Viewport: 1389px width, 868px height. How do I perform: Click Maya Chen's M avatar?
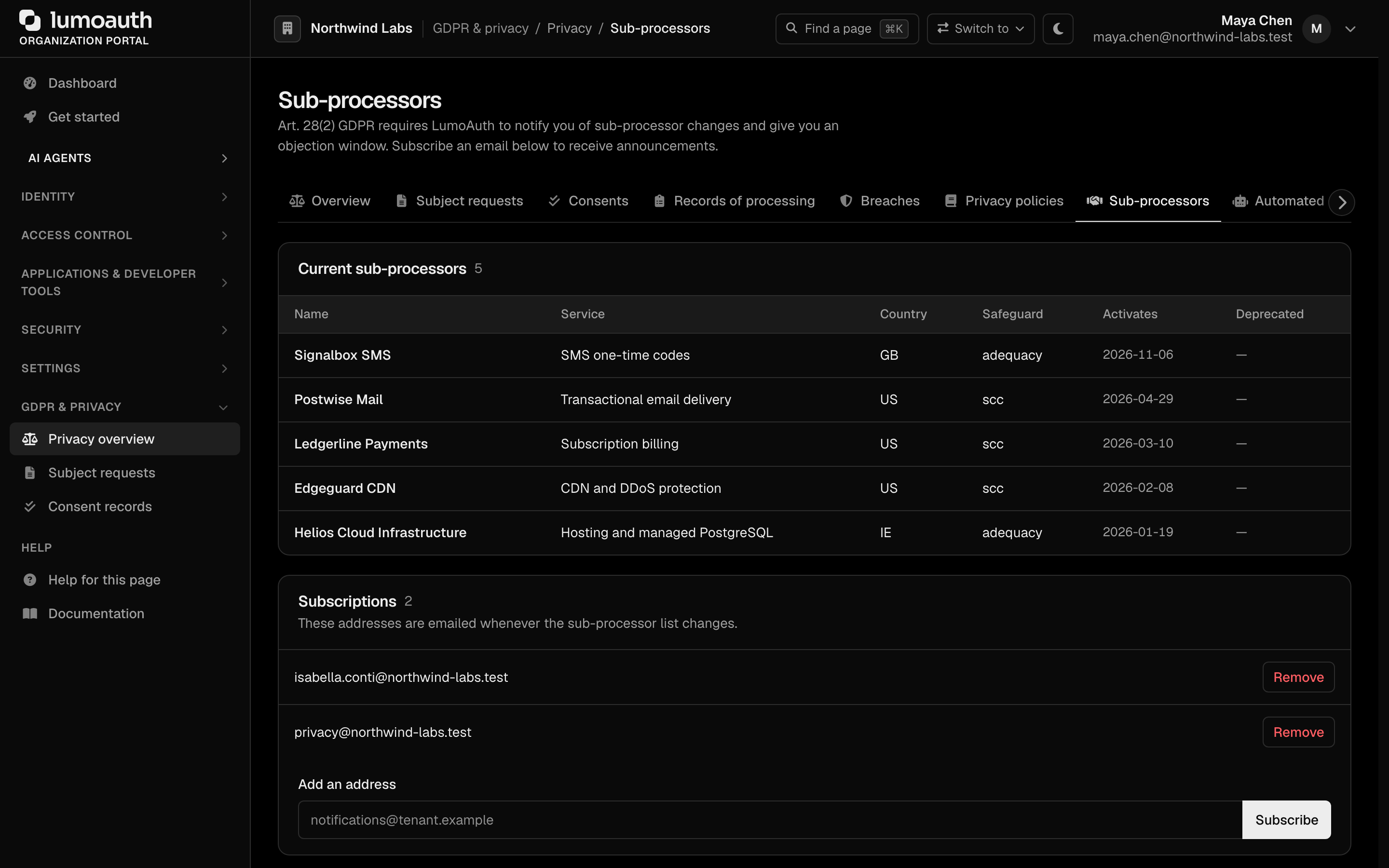tap(1316, 29)
